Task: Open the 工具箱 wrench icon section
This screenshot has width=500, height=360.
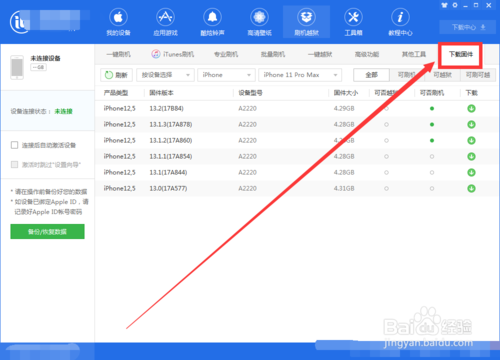Action: [353, 22]
